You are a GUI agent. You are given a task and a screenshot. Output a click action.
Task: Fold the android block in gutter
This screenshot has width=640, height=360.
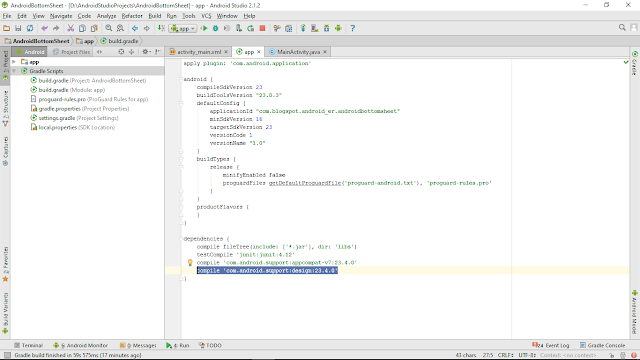(x=181, y=79)
